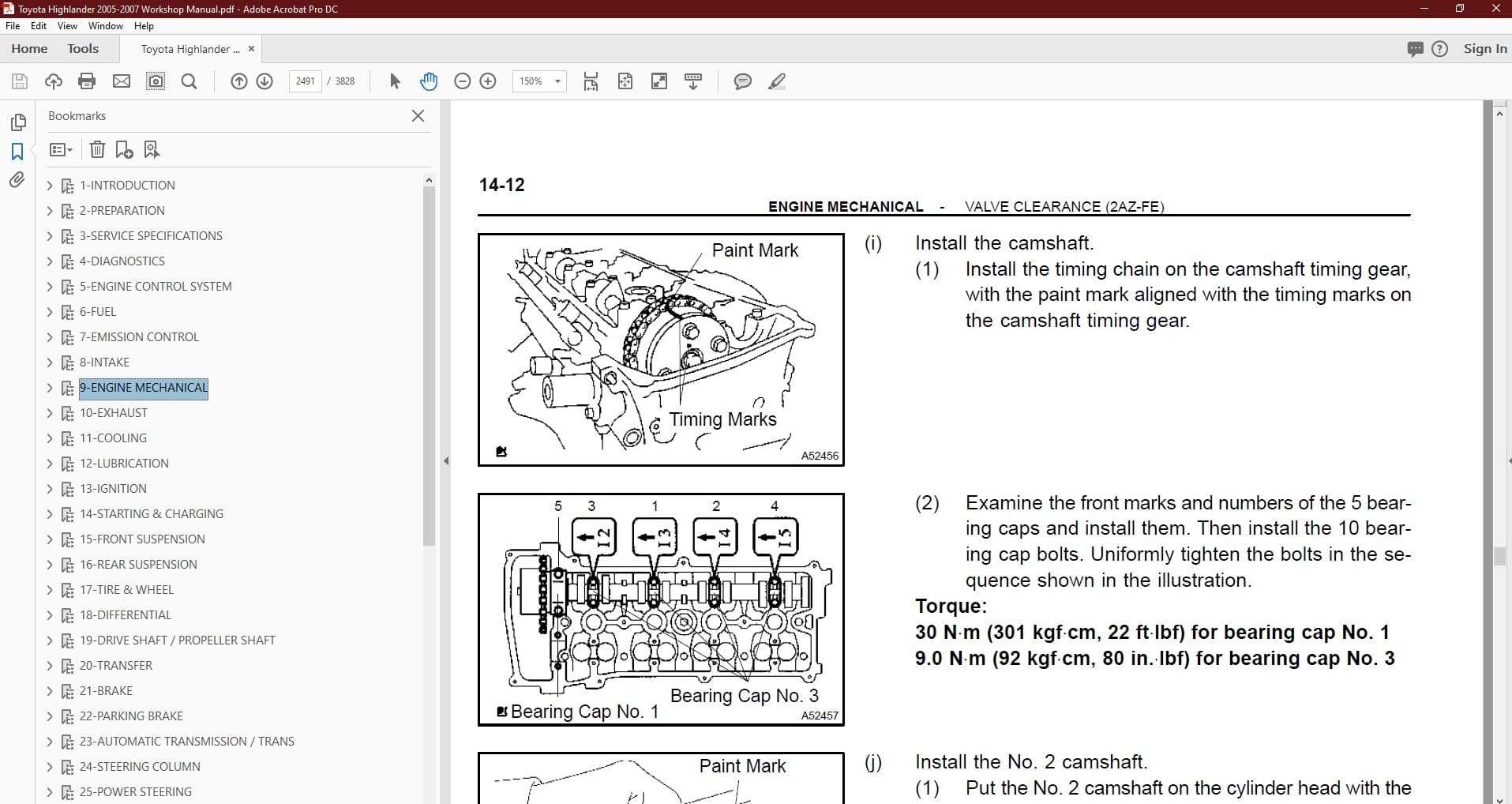Screen dimensions: 1512x804
Task: Open the Help menu
Action: tap(144, 26)
